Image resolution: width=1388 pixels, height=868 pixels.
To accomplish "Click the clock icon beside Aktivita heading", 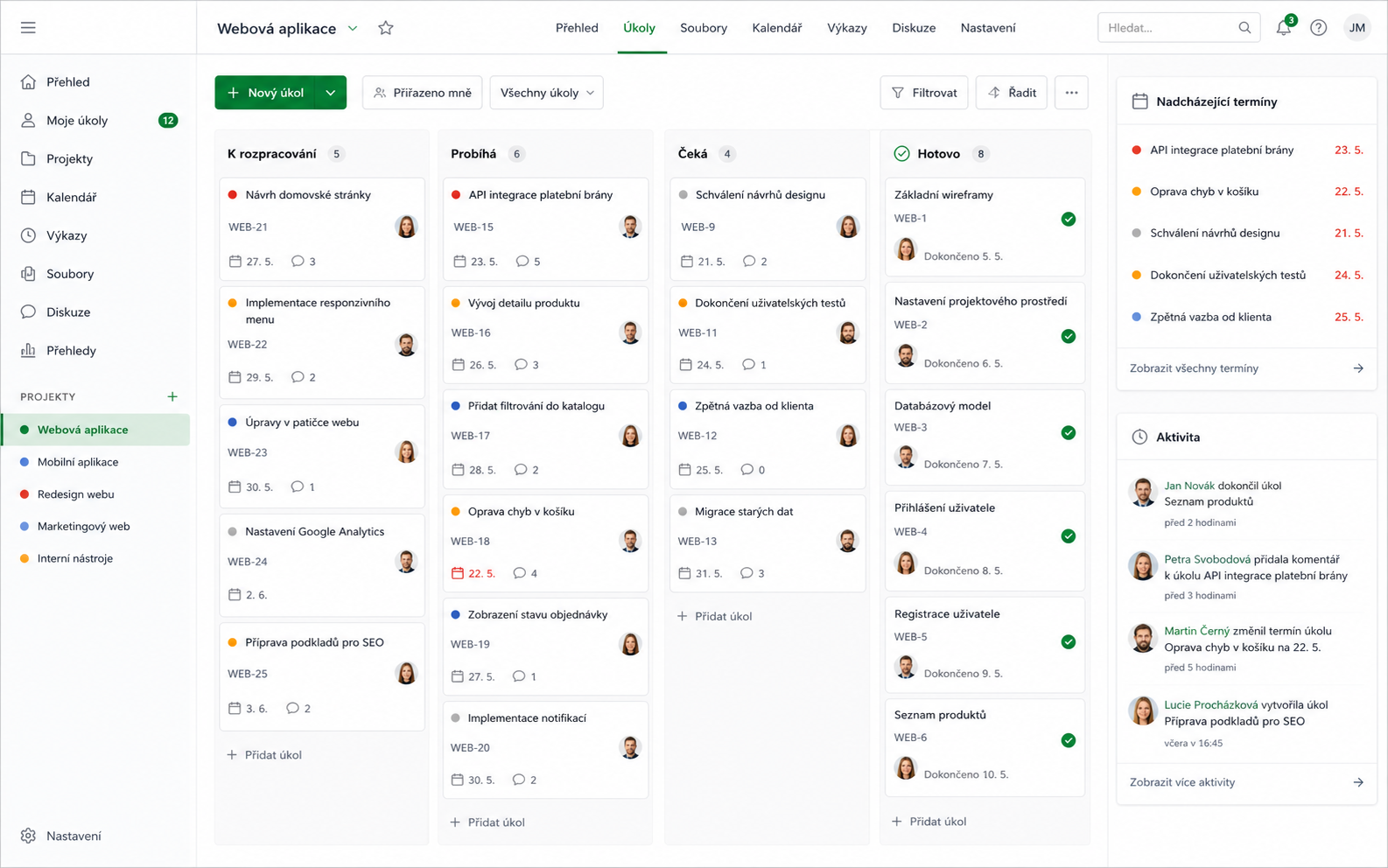I will point(1139,437).
